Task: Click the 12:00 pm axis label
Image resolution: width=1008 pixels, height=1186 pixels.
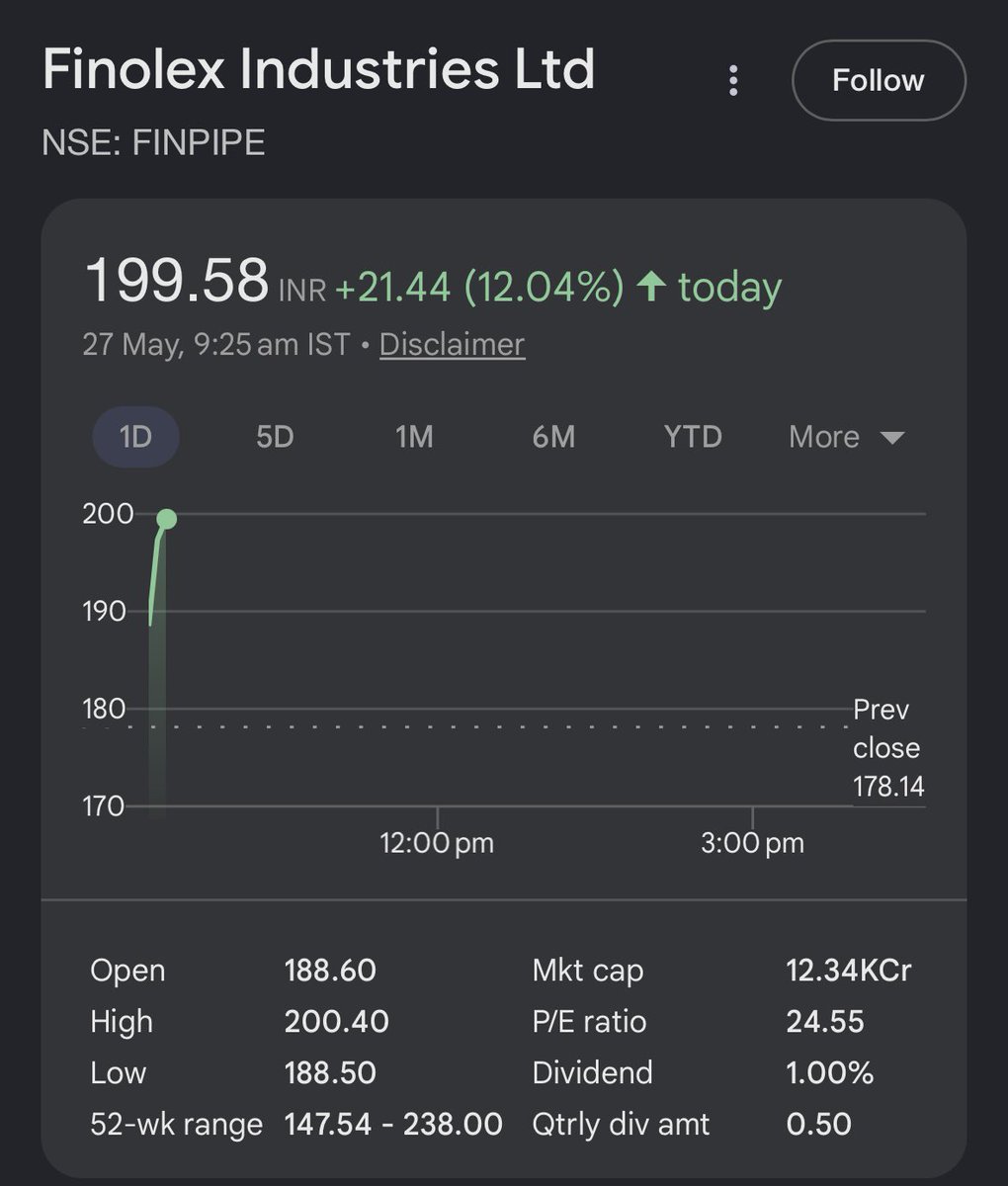Action: point(437,843)
